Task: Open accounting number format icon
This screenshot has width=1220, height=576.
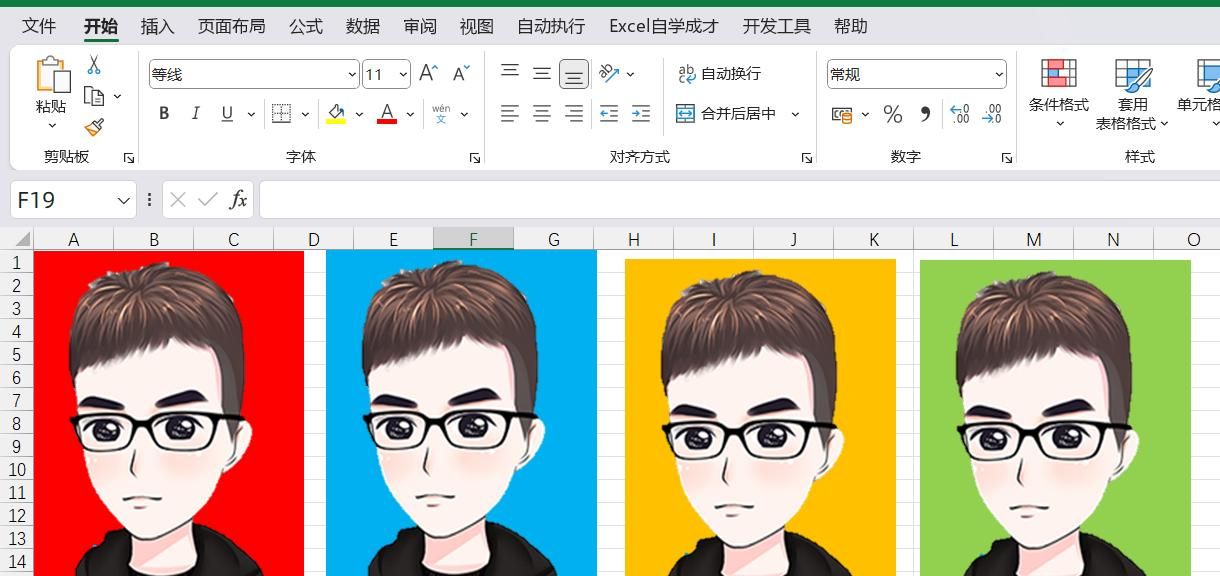Action: [x=842, y=114]
